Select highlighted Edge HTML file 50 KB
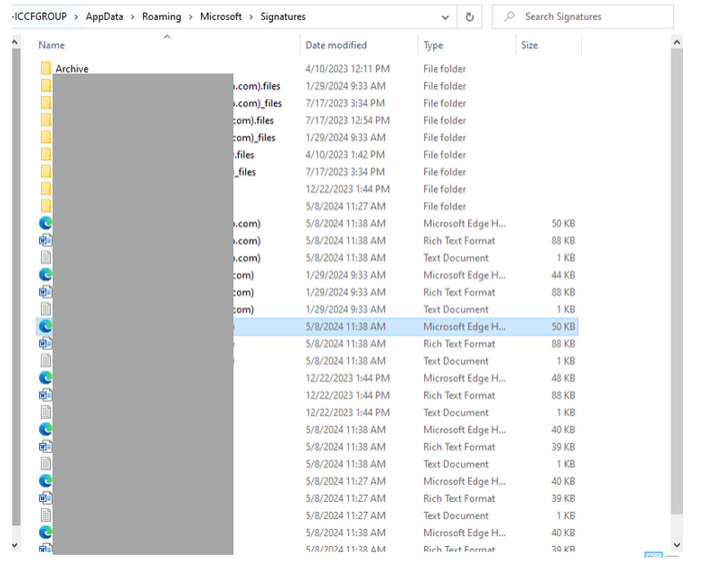 coord(307,326)
